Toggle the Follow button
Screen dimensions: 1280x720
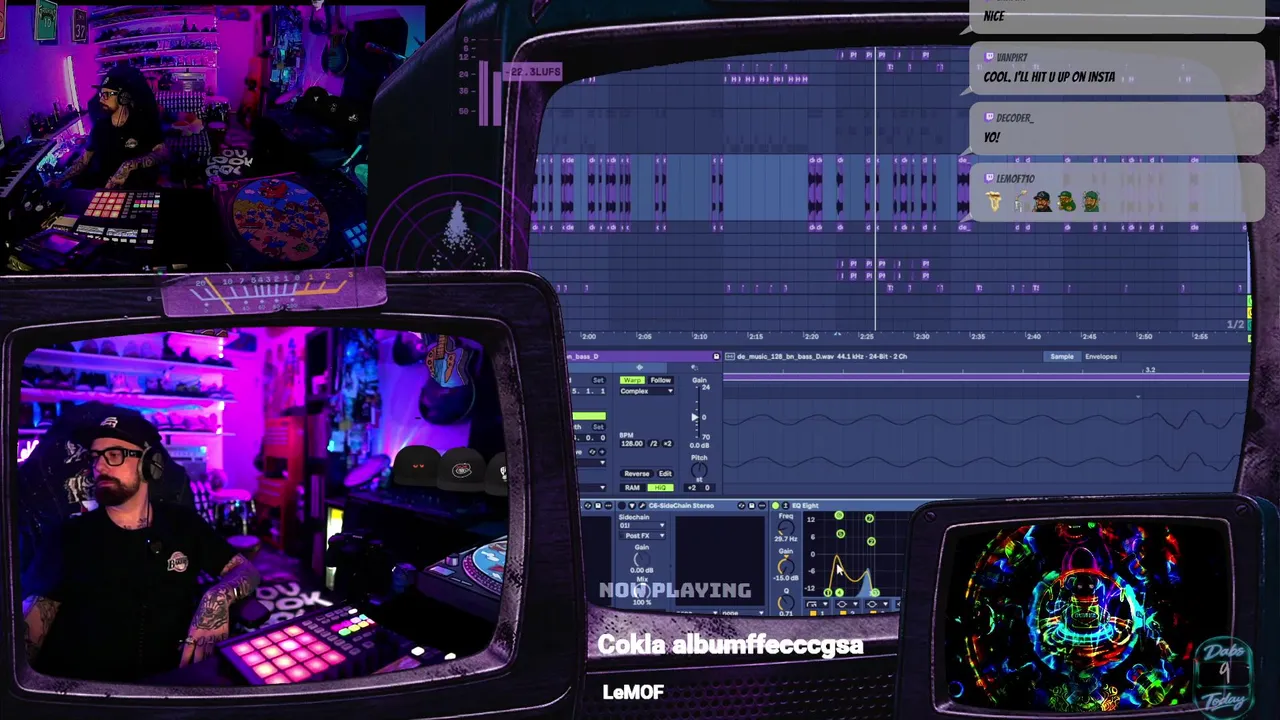(x=661, y=380)
